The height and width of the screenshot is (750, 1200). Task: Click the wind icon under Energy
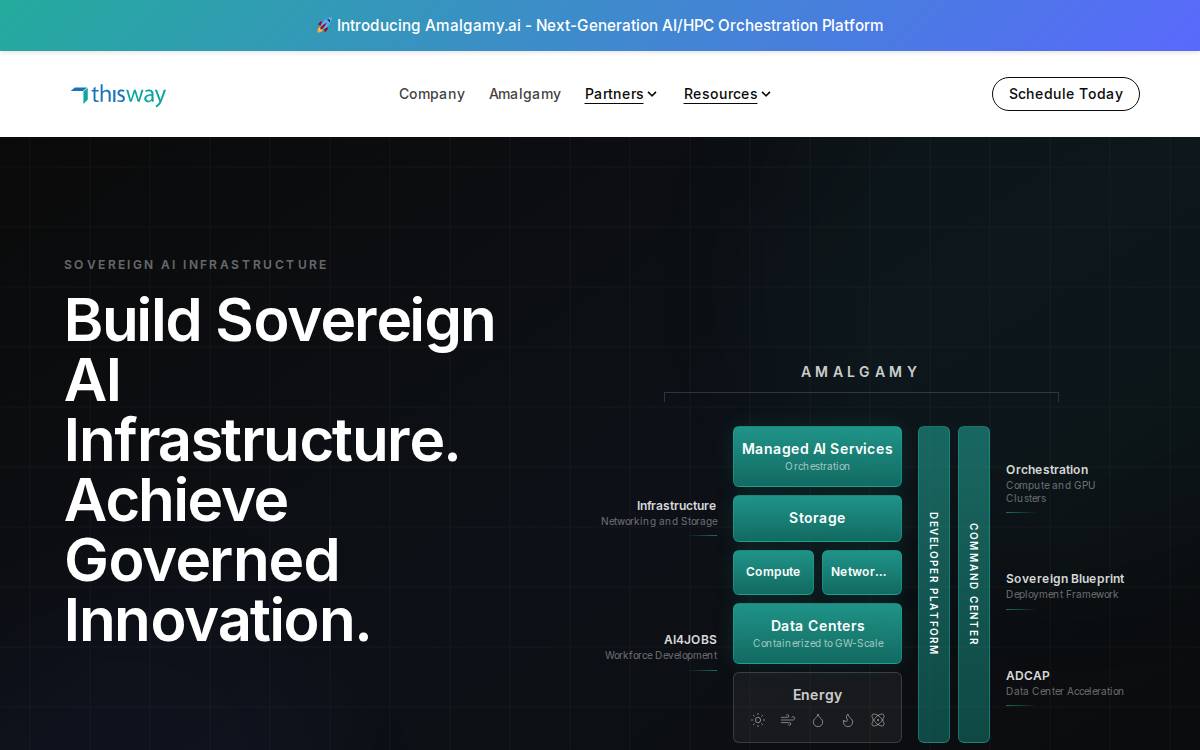pos(788,720)
